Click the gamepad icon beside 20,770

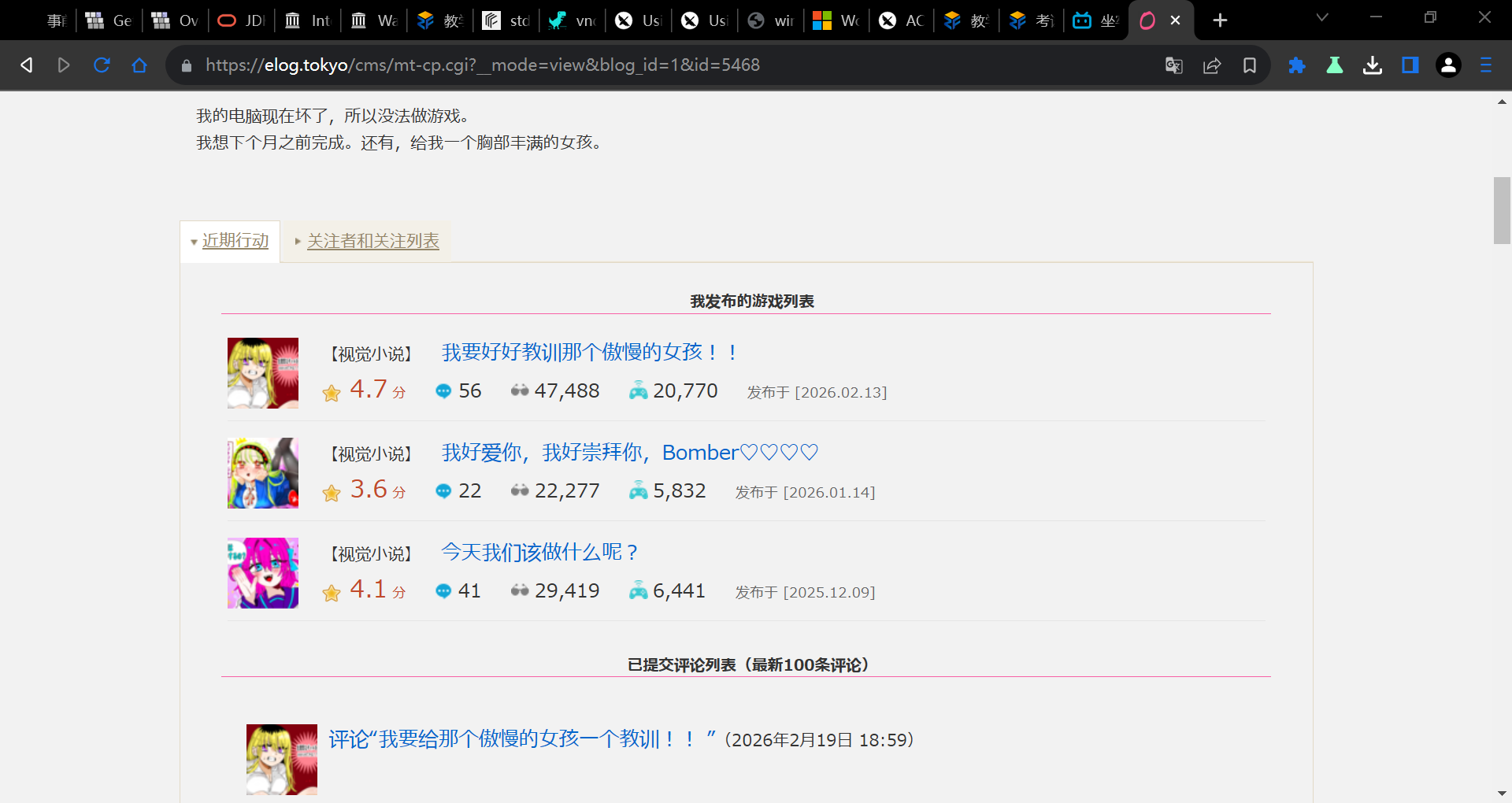coord(639,390)
